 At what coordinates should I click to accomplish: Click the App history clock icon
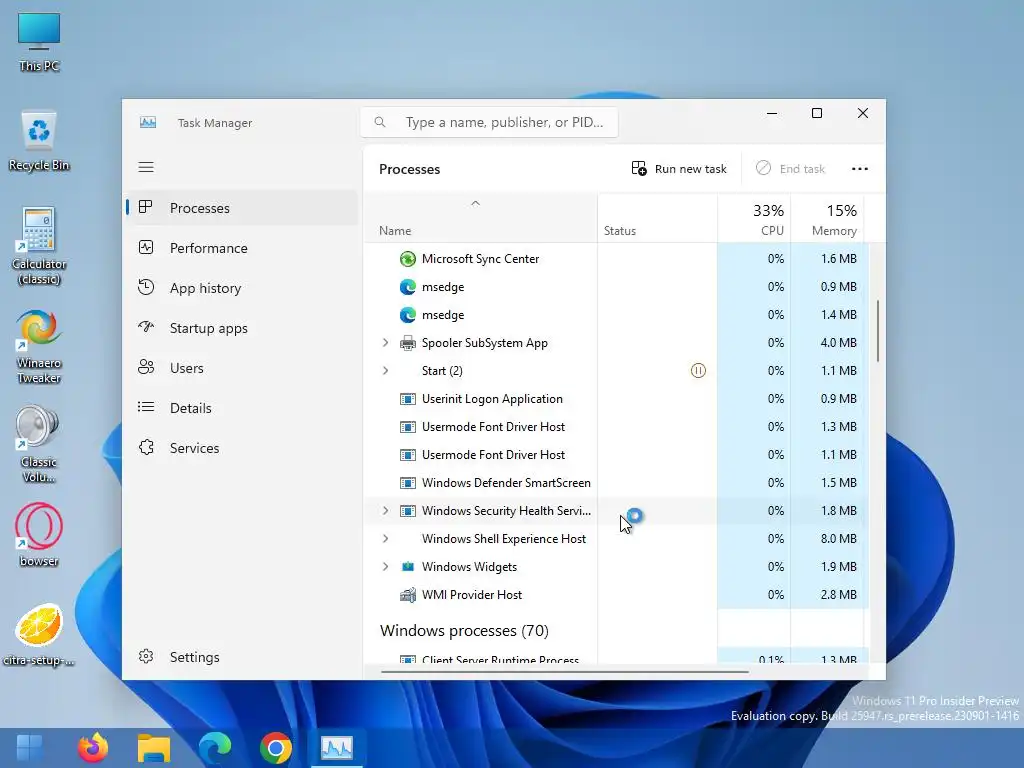146,287
